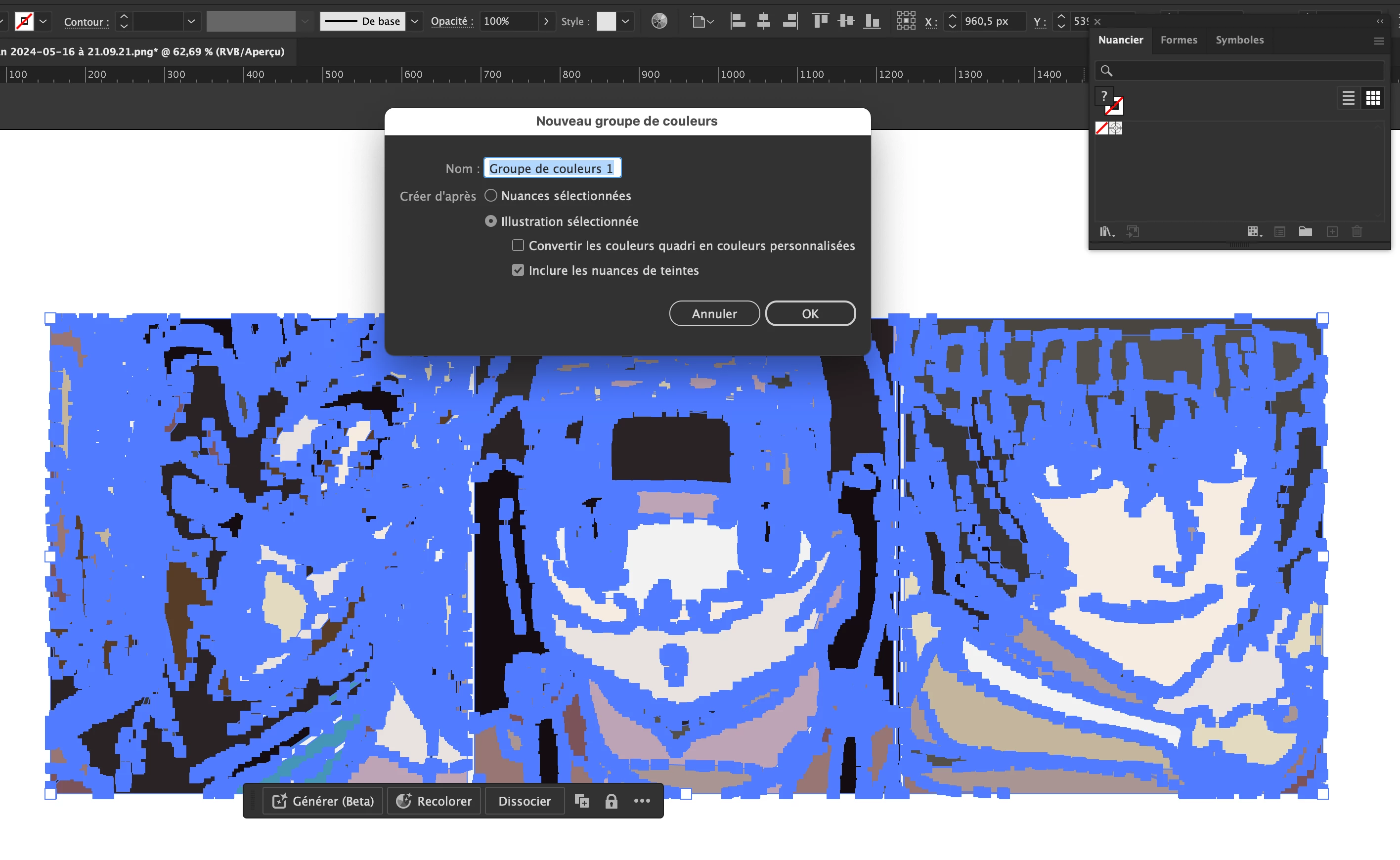The image size is (1400, 860).
Task: Open Swatch Libraries menu icon
Action: 1106,231
